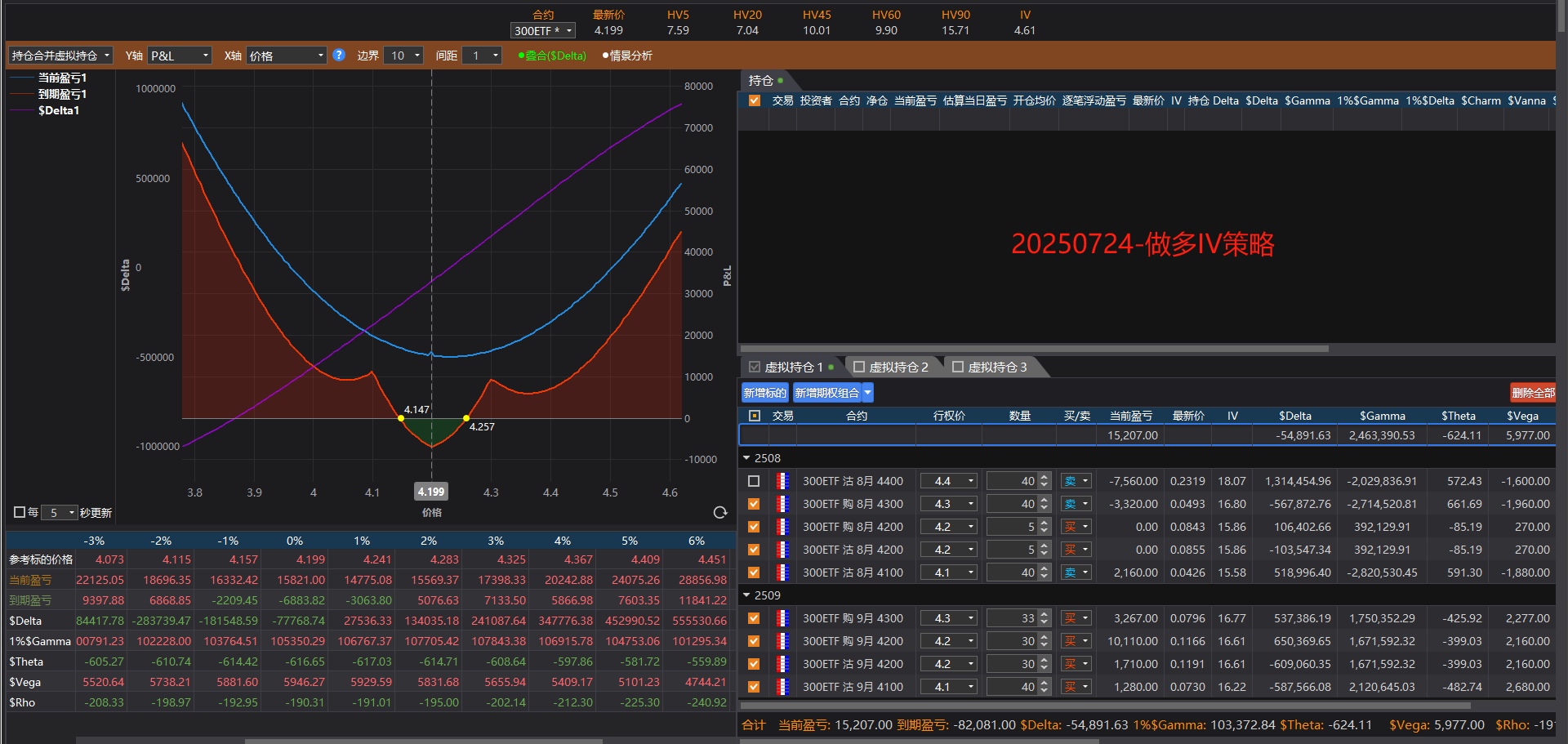This screenshot has height=744, width=1568.
Task: Click trade icon for 300ETF 购 8月 4300
Action: point(782,505)
